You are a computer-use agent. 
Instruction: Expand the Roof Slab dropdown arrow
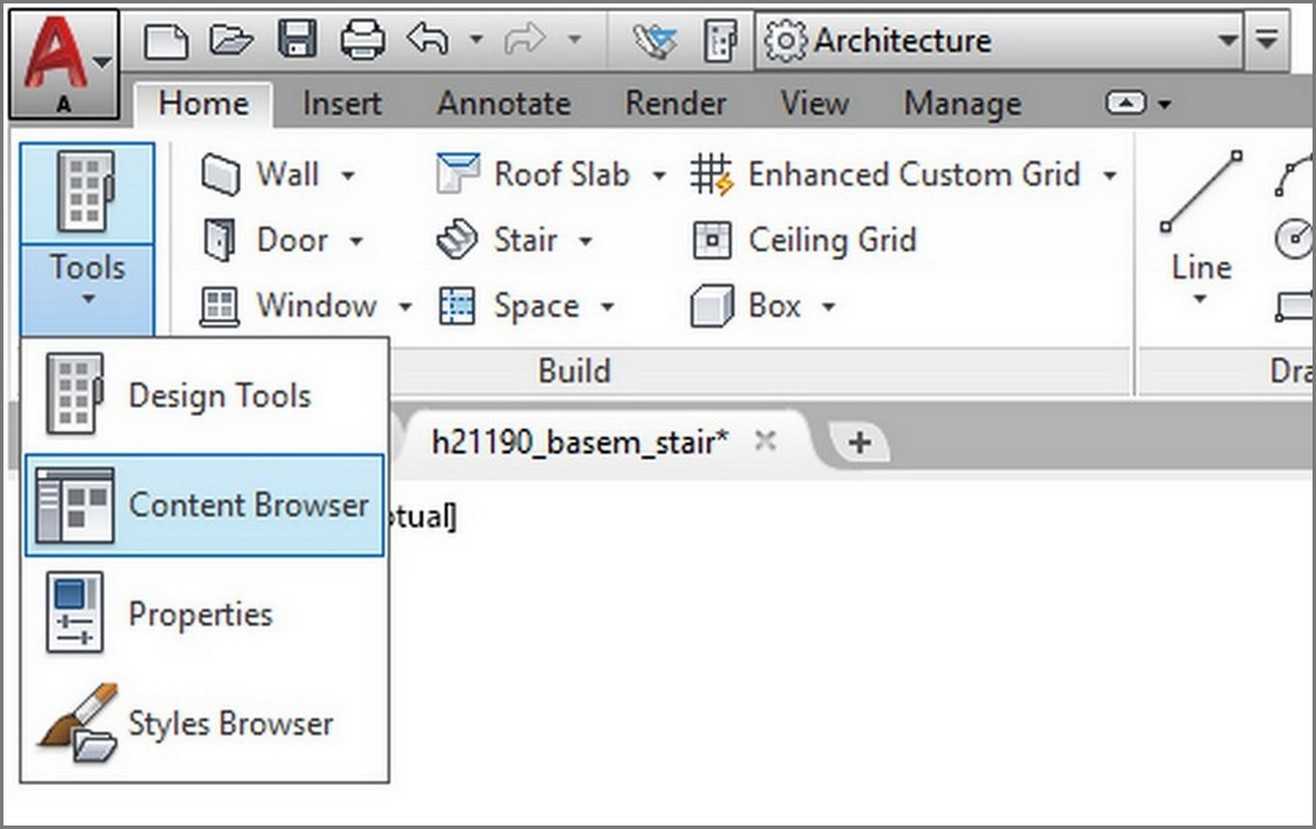pos(659,176)
